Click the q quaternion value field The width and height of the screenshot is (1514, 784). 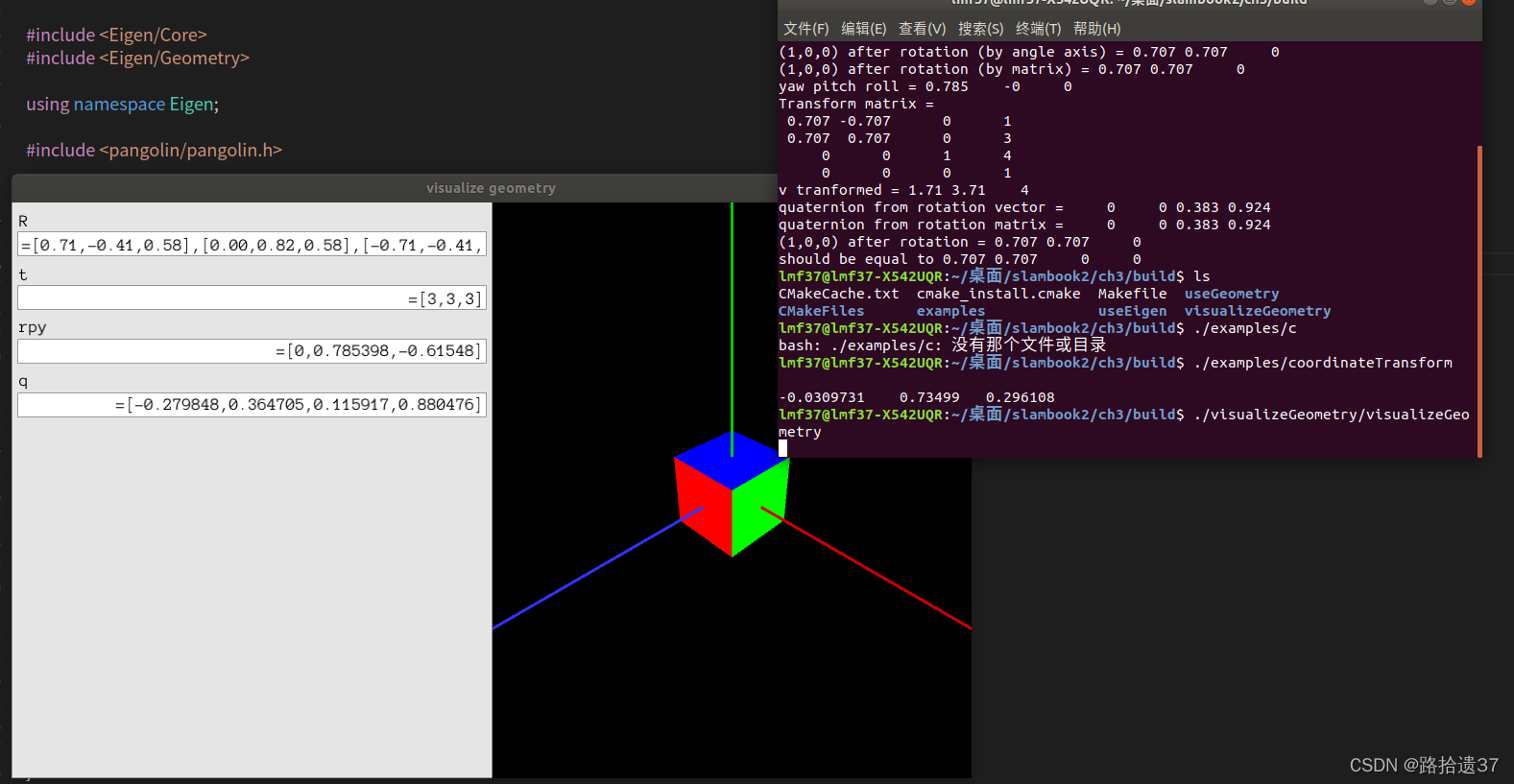tap(252, 405)
